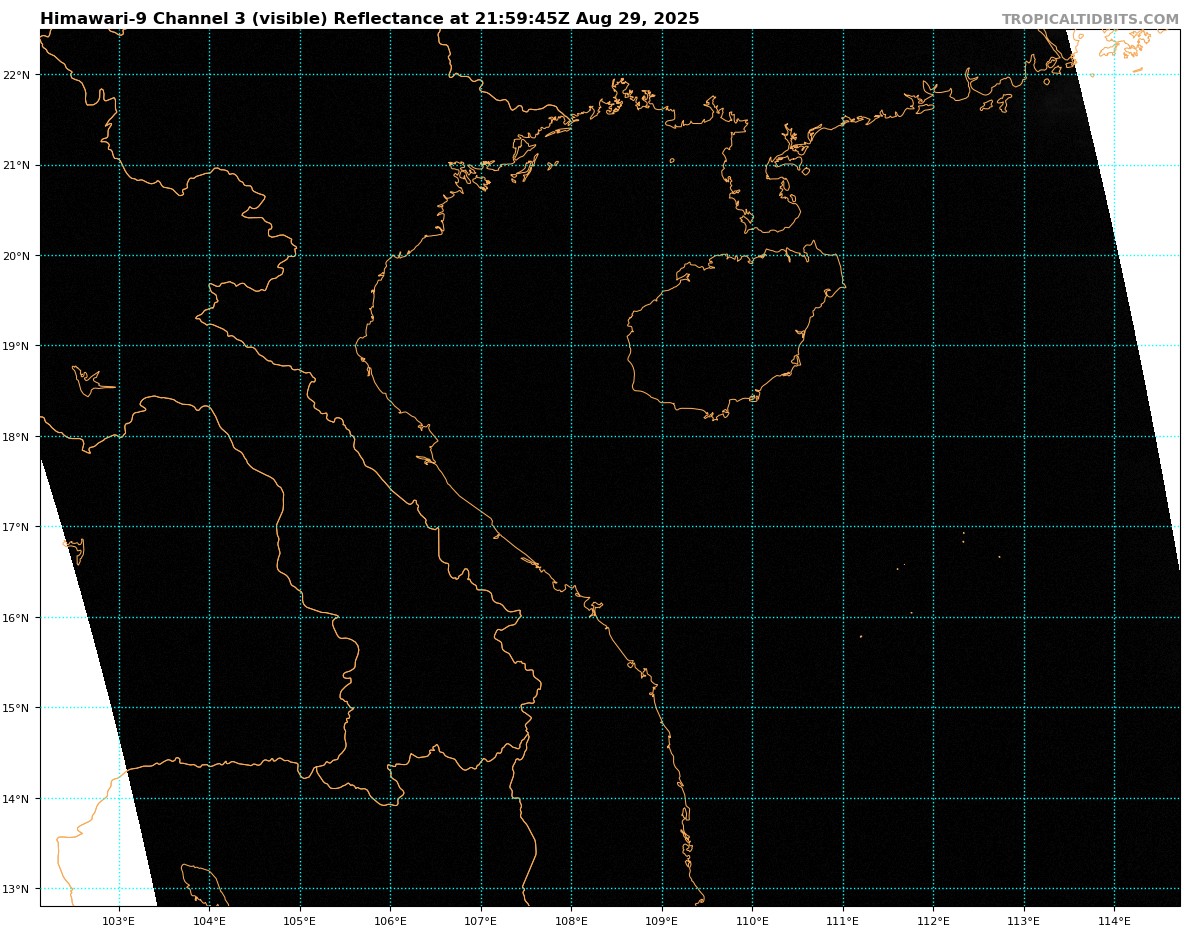Screen dimensions: 1200x929
Task: Click the 113°E longitude label
Action: (1024, 921)
